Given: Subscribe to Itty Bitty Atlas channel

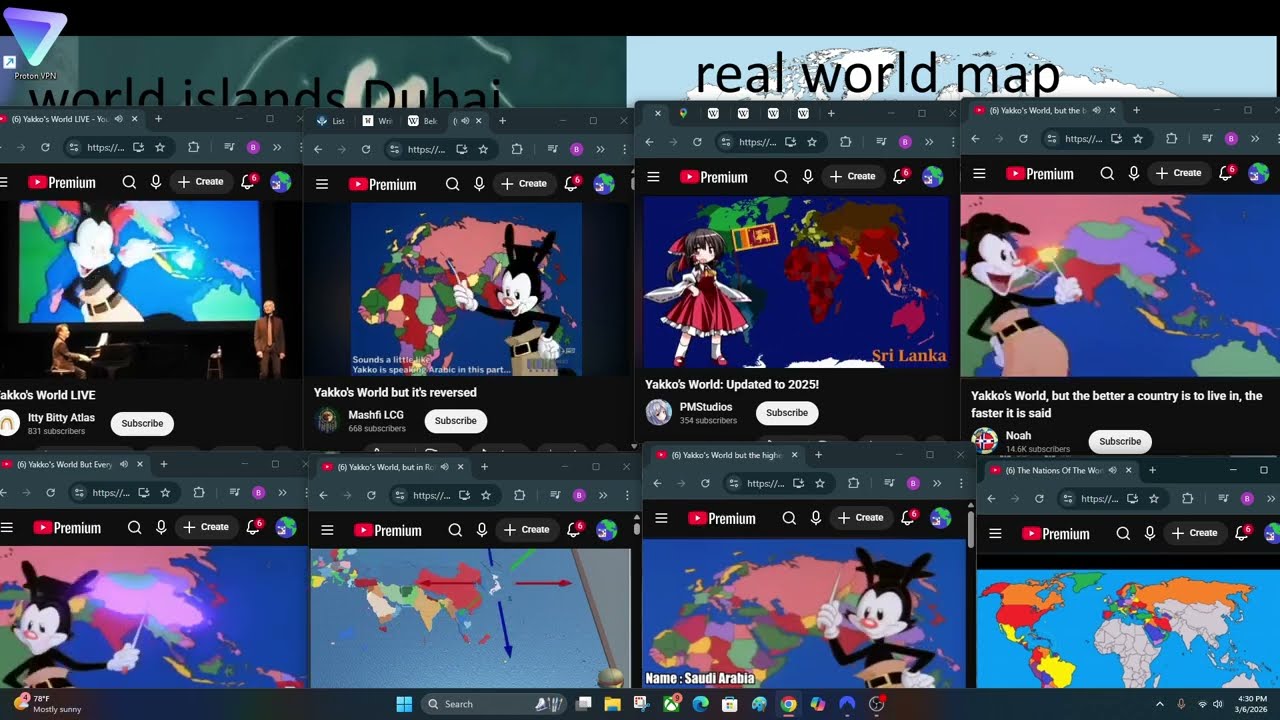Looking at the screenshot, I should (x=142, y=423).
